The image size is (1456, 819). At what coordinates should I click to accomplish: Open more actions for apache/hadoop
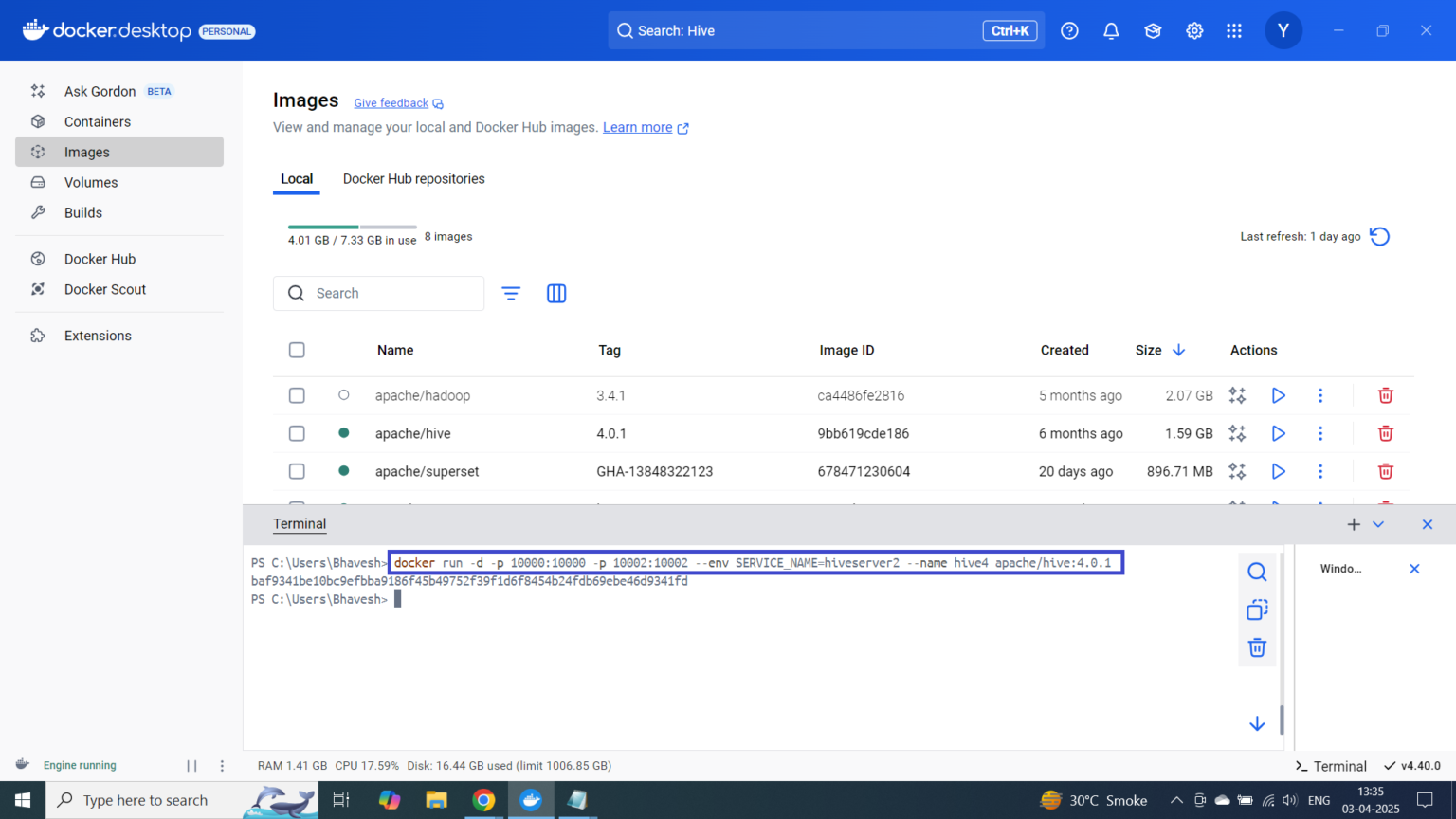(x=1320, y=395)
